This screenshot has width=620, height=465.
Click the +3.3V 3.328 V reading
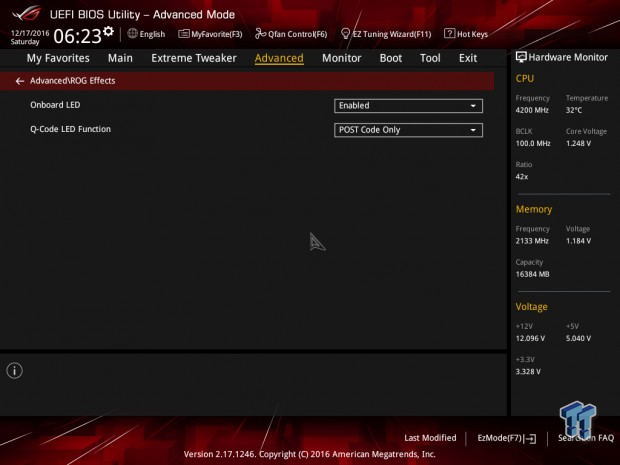coord(528,372)
